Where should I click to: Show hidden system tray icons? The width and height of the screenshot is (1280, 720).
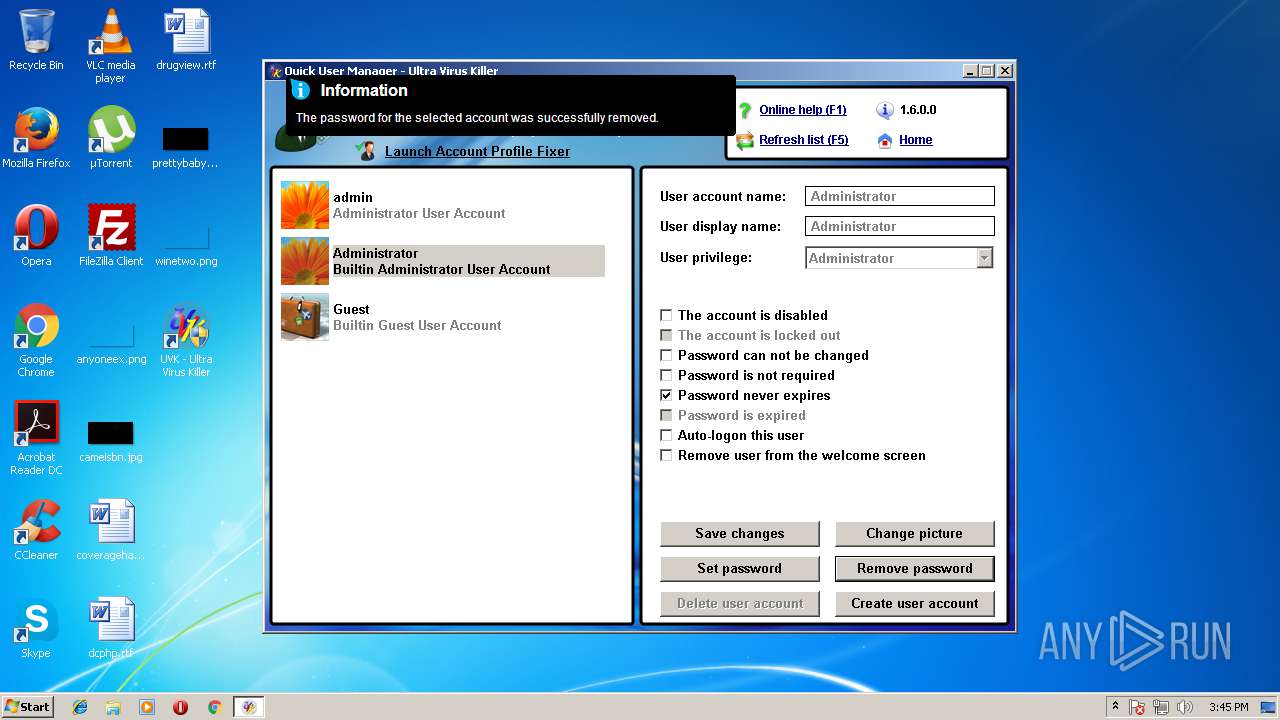tap(1115, 706)
